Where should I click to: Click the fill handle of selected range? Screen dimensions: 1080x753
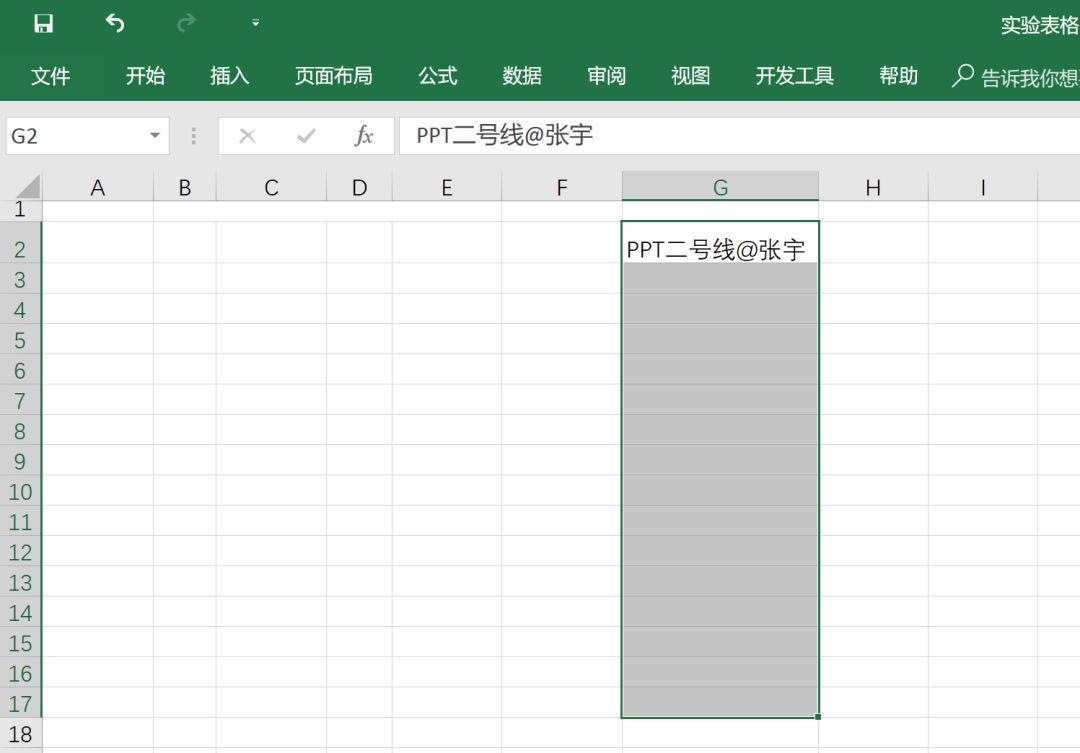[x=818, y=717]
